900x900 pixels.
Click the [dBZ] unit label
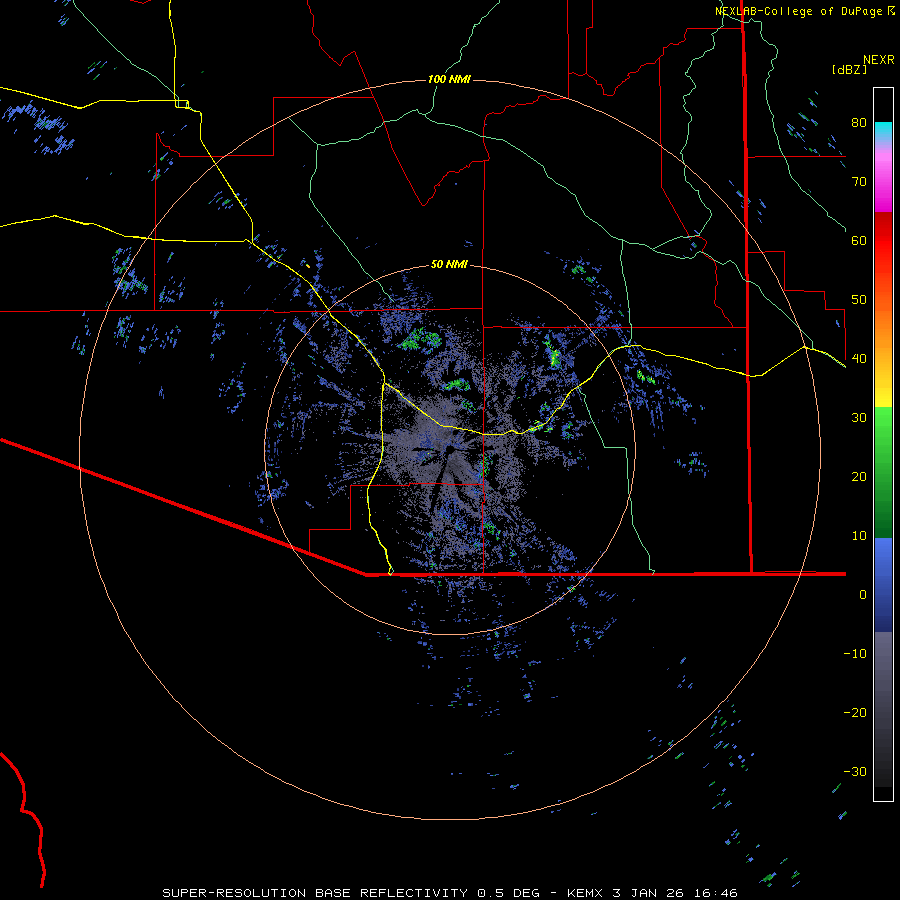tap(849, 69)
